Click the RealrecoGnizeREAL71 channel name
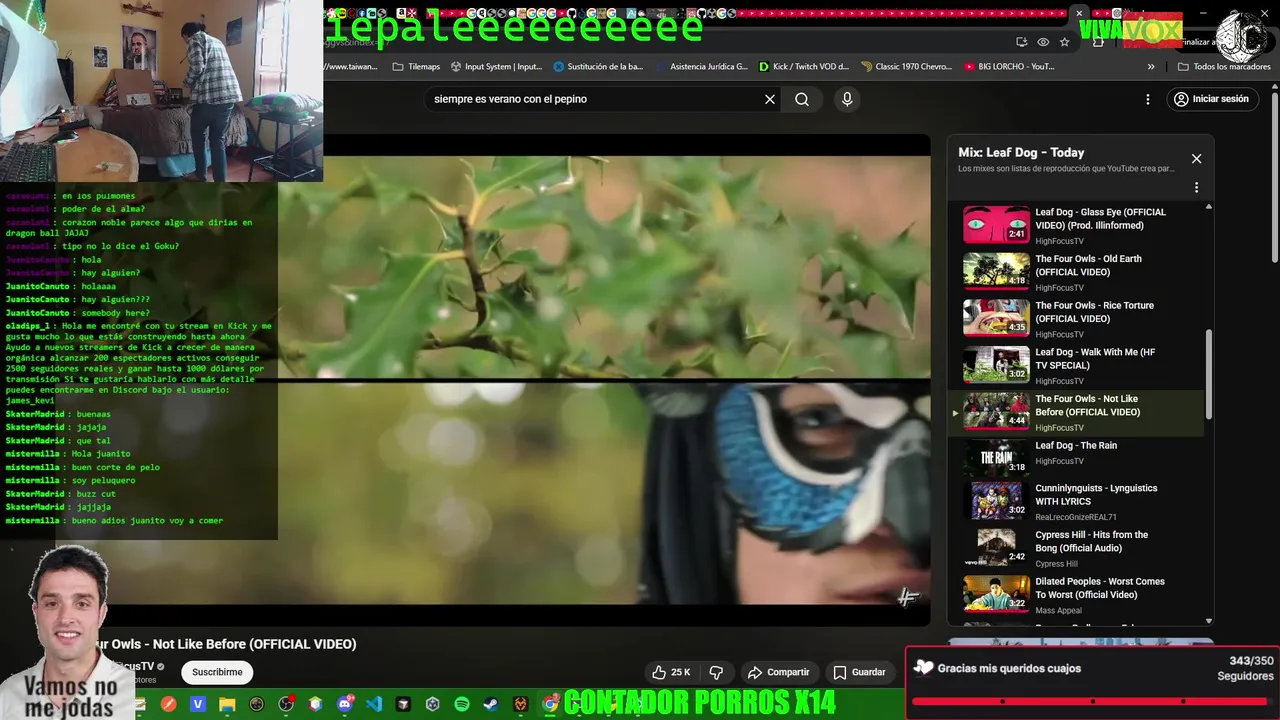The width and height of the screenshot is (1280, 720). point(1075,517)
